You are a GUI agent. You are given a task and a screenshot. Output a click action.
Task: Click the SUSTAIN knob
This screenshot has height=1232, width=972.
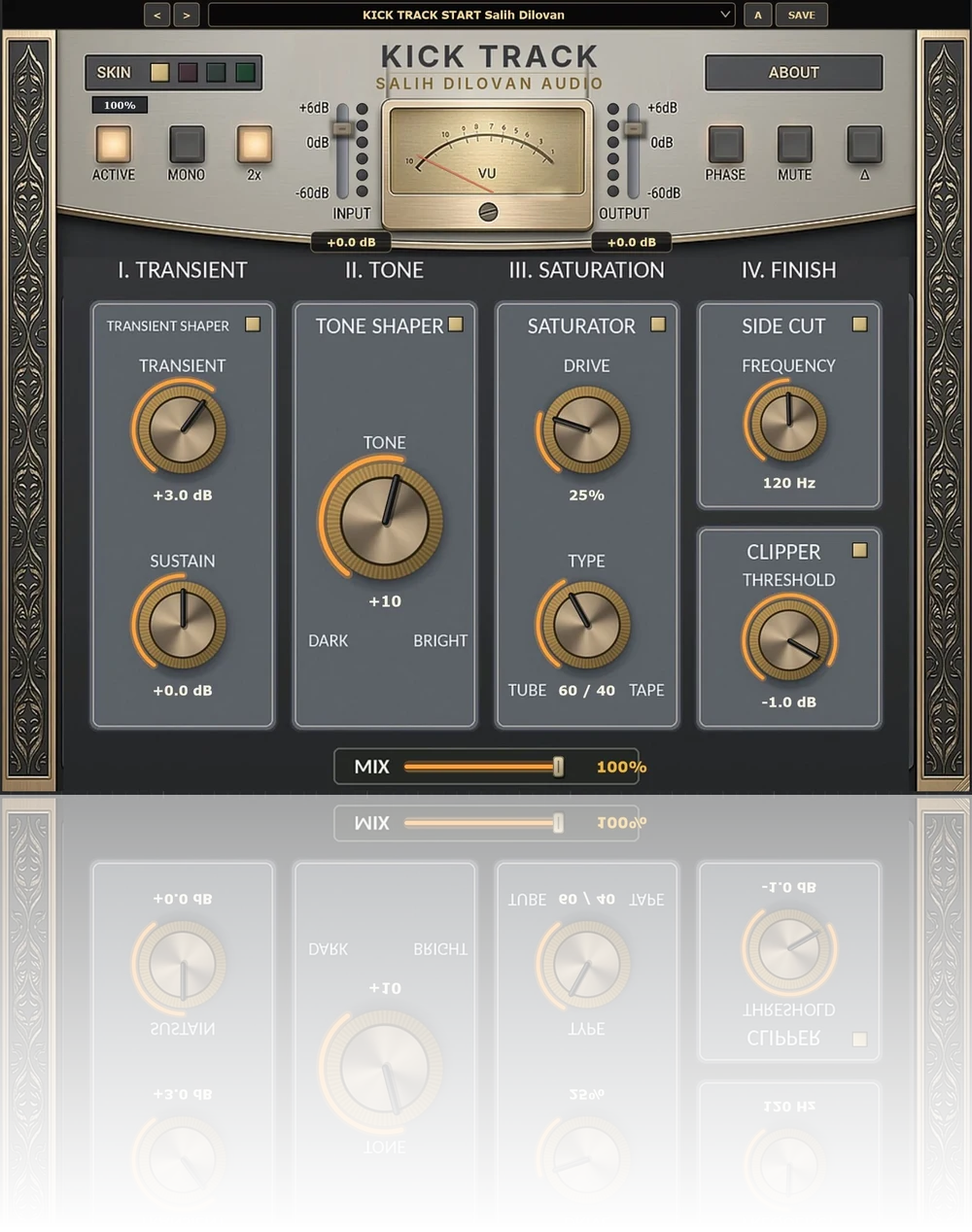pyautogui.click(x=182, y=624)
